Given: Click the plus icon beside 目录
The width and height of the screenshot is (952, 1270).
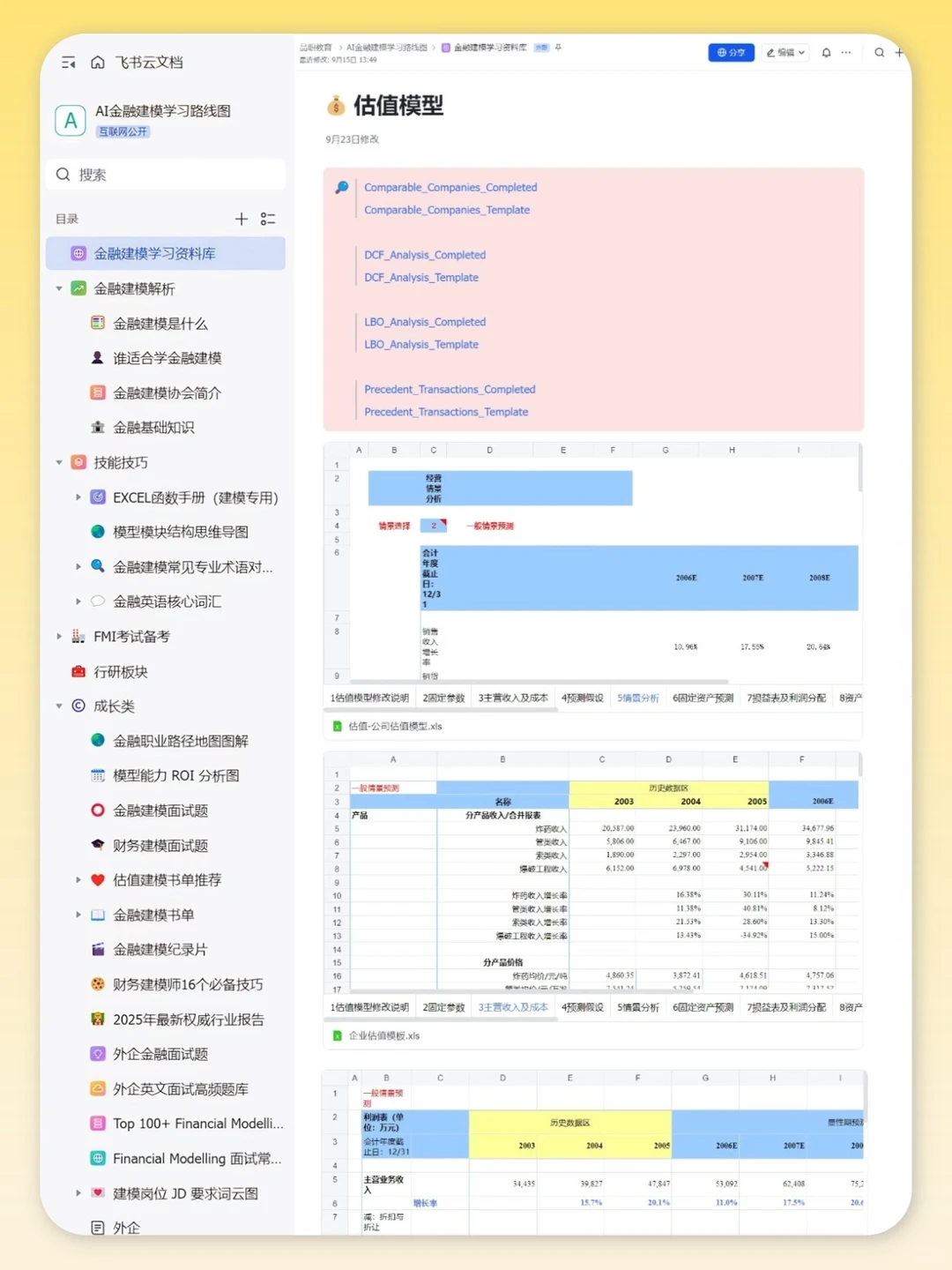Looking at the screenshot, I should [x=241, y=219].
